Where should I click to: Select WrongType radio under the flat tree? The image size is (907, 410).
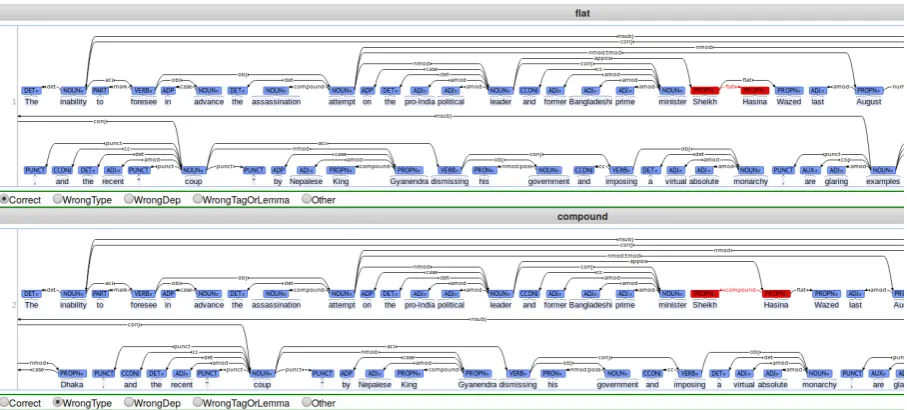point(57,200)
